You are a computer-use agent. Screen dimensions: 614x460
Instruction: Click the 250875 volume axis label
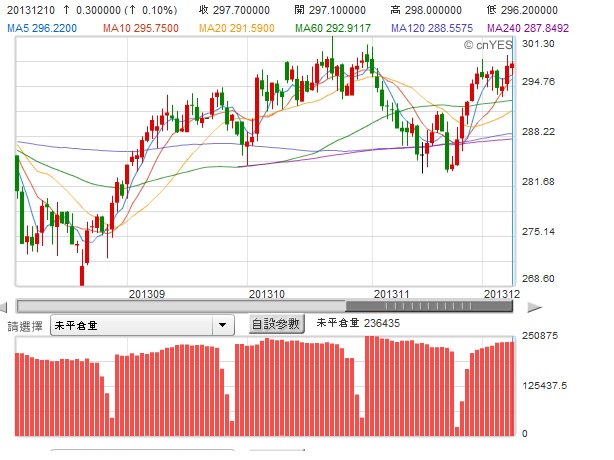[x=540, y=336]
